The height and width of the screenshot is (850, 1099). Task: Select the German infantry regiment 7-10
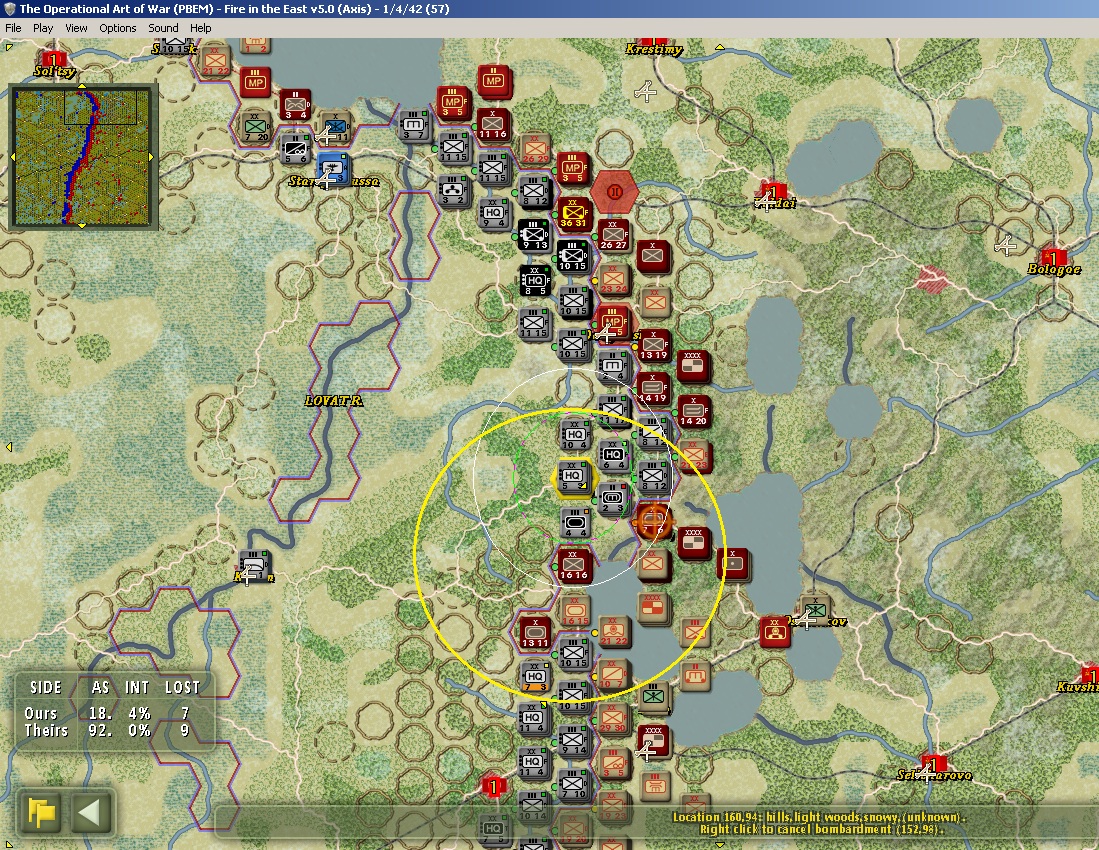pyautogui.click(x=573, y=785)
